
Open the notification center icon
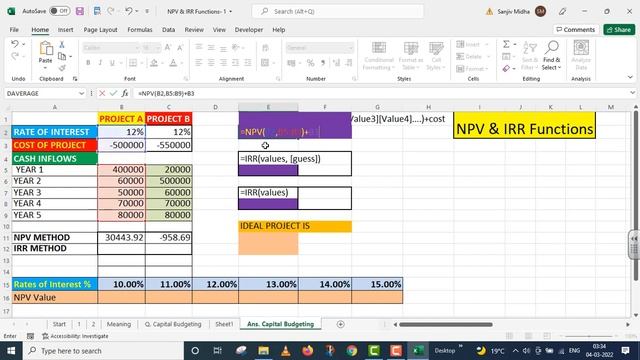click(625, 351)
